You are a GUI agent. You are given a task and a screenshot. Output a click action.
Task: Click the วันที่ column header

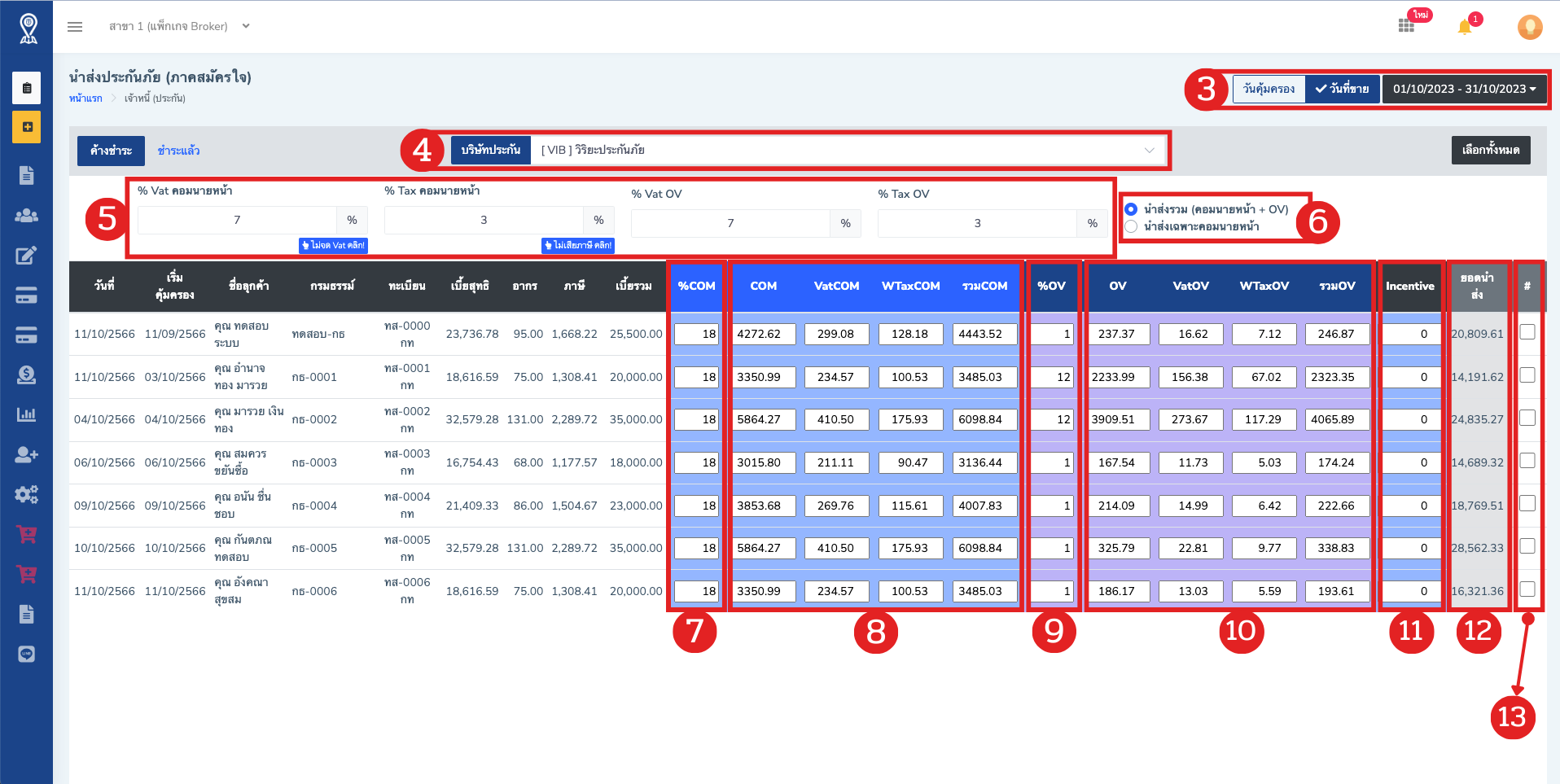click(x=104, y=286)
